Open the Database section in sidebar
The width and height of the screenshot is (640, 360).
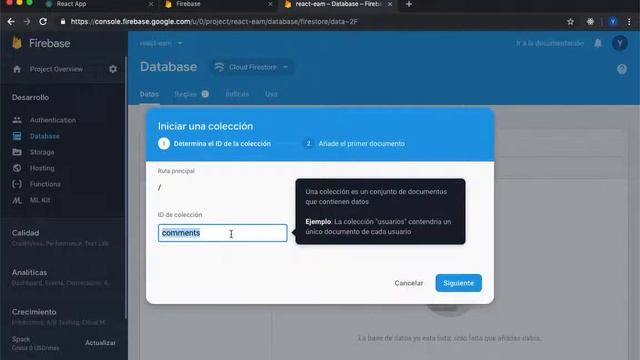tap(36, 136)
